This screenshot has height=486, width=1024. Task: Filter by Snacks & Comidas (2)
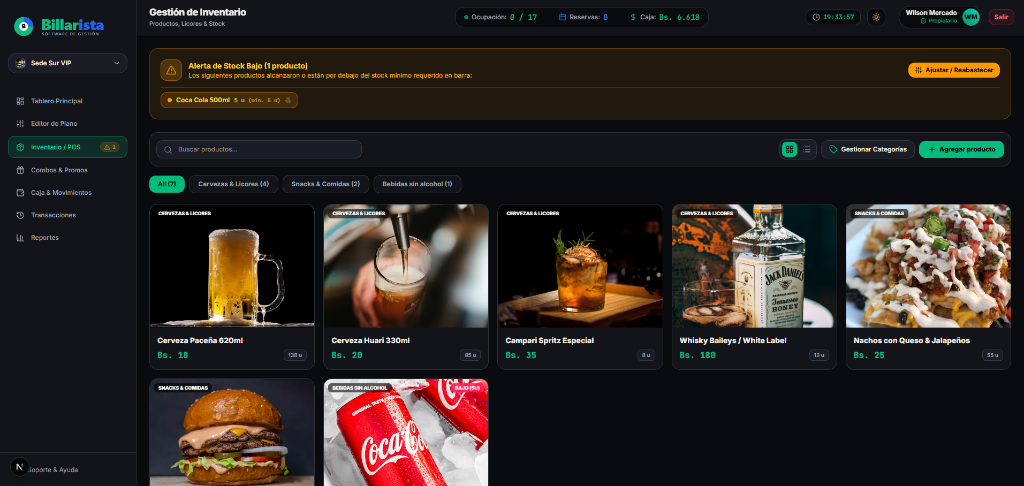coord(326,184)
